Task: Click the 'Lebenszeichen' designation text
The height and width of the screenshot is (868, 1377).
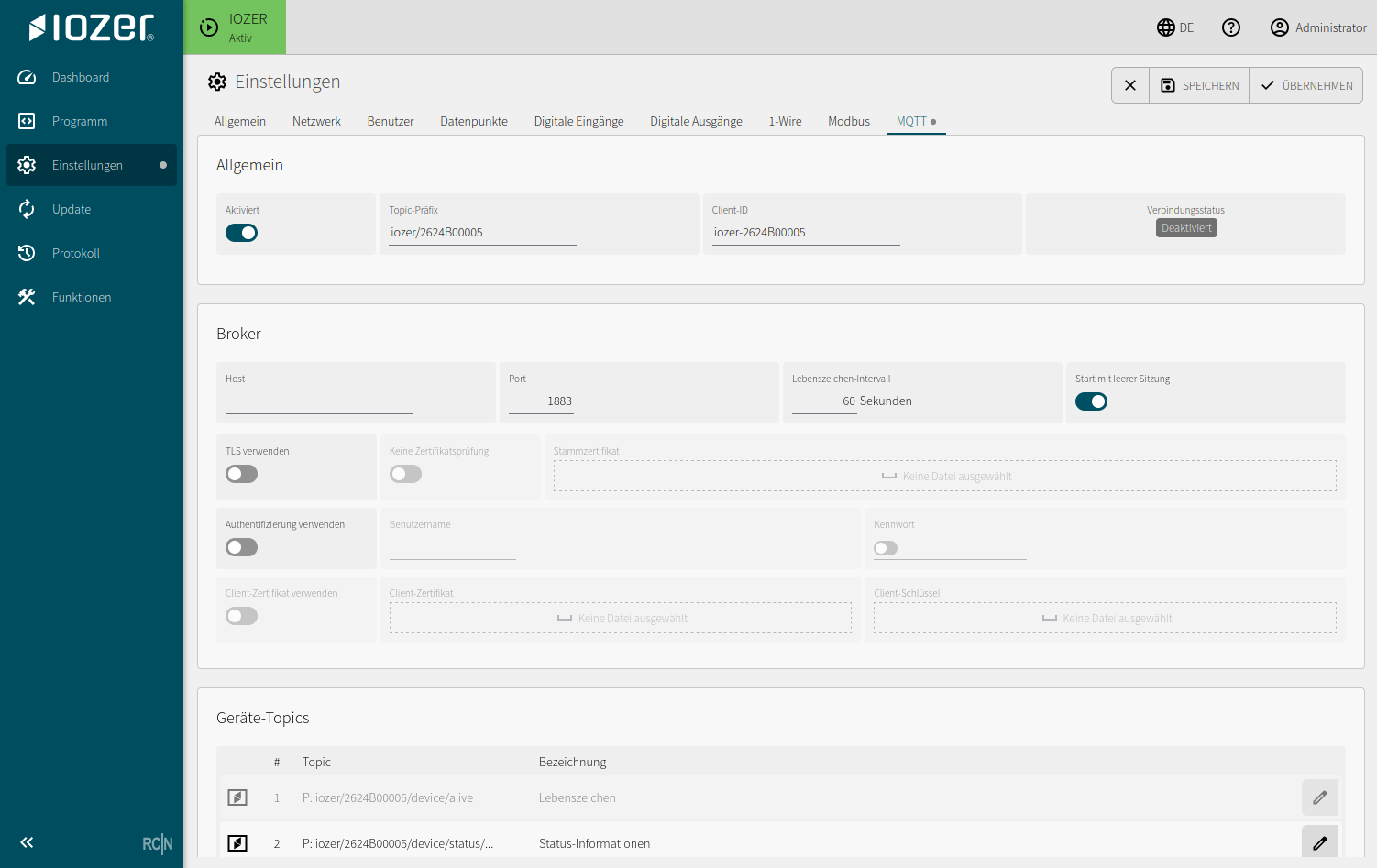Action: (578, 797)
